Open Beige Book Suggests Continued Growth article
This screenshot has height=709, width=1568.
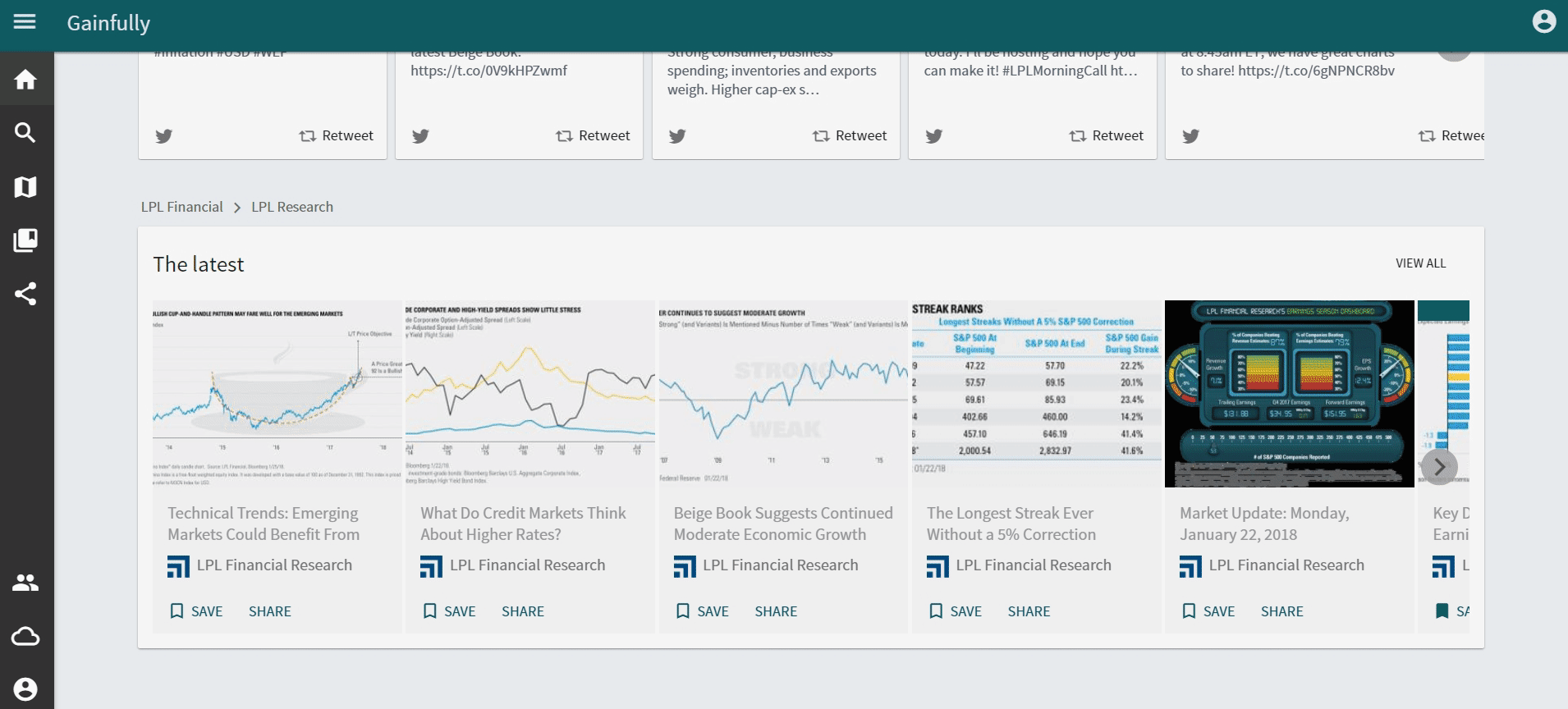pyautogui.click(x=783, y=524)
